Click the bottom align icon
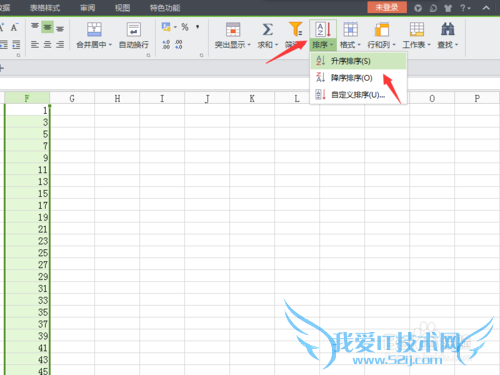The image size is (500, 375). [60, 28]
